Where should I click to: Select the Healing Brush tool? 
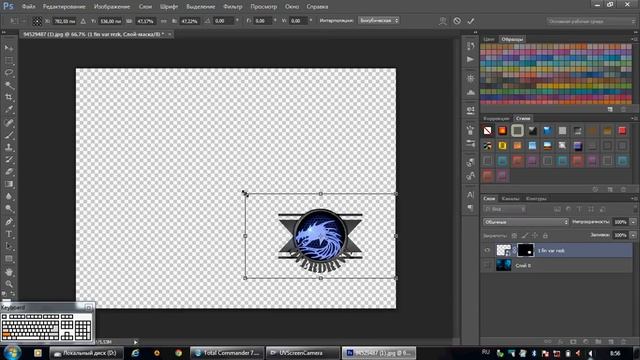pyautogui.click(x=9, y=122)
